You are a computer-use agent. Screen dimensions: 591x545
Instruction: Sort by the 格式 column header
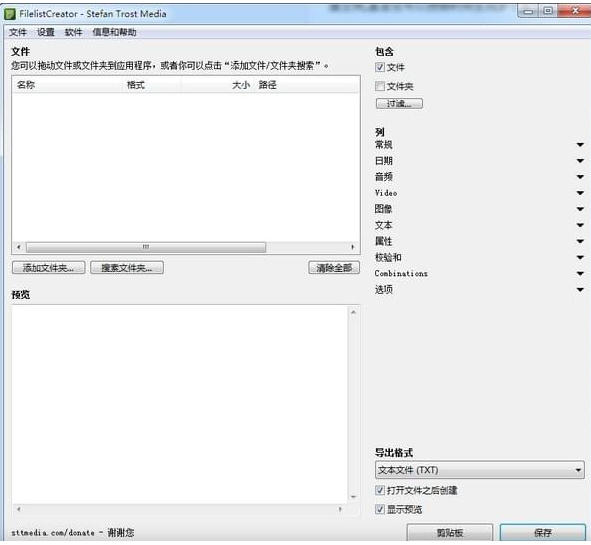point(152,85)
